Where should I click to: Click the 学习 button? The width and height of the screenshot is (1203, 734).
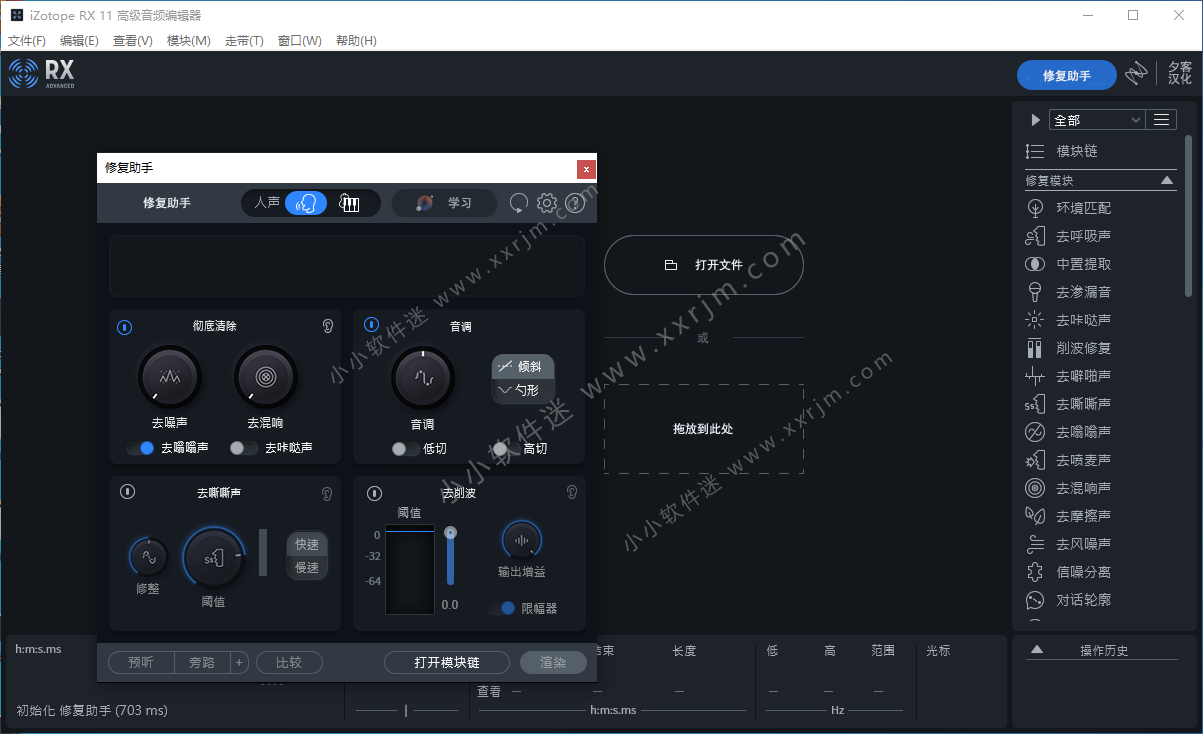click(444, 203)
